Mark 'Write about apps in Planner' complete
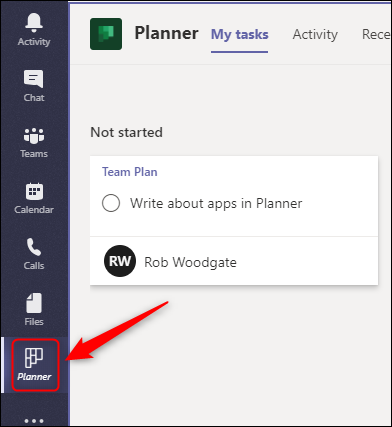The width and height of the screenshot is (392, 427). point(111,203)
